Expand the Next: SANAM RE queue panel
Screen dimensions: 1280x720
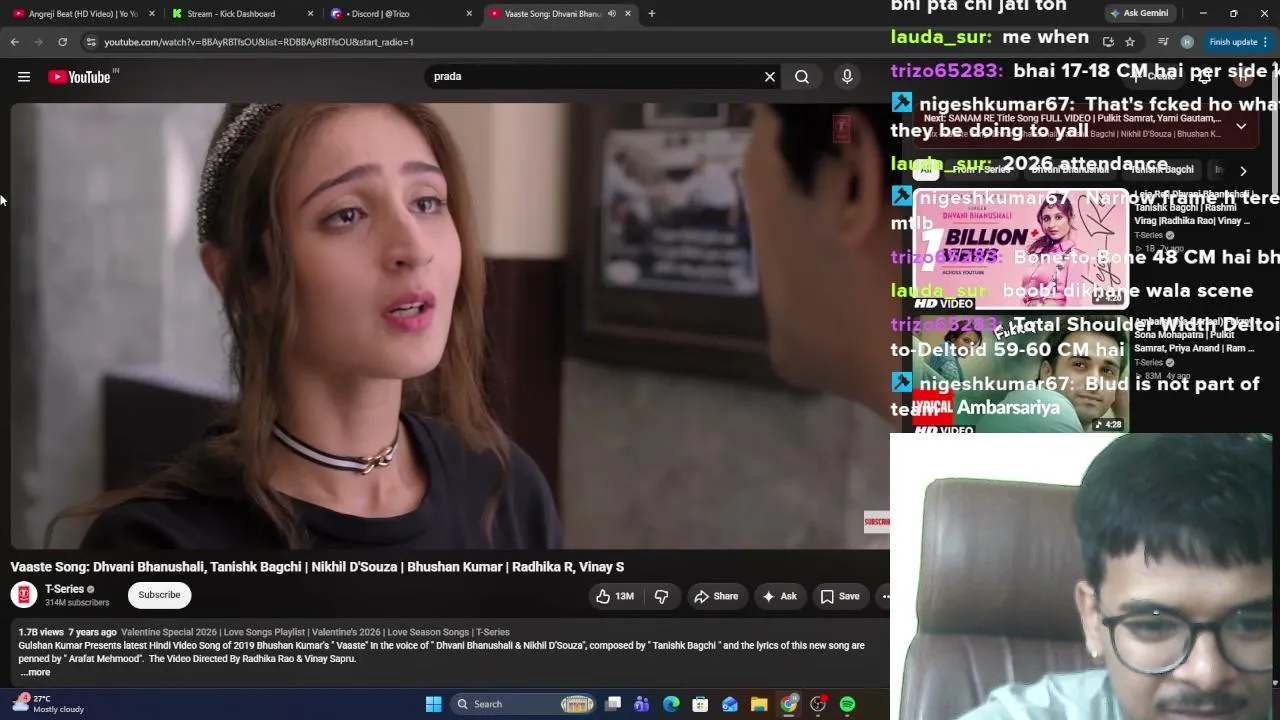click(1241, 127)
